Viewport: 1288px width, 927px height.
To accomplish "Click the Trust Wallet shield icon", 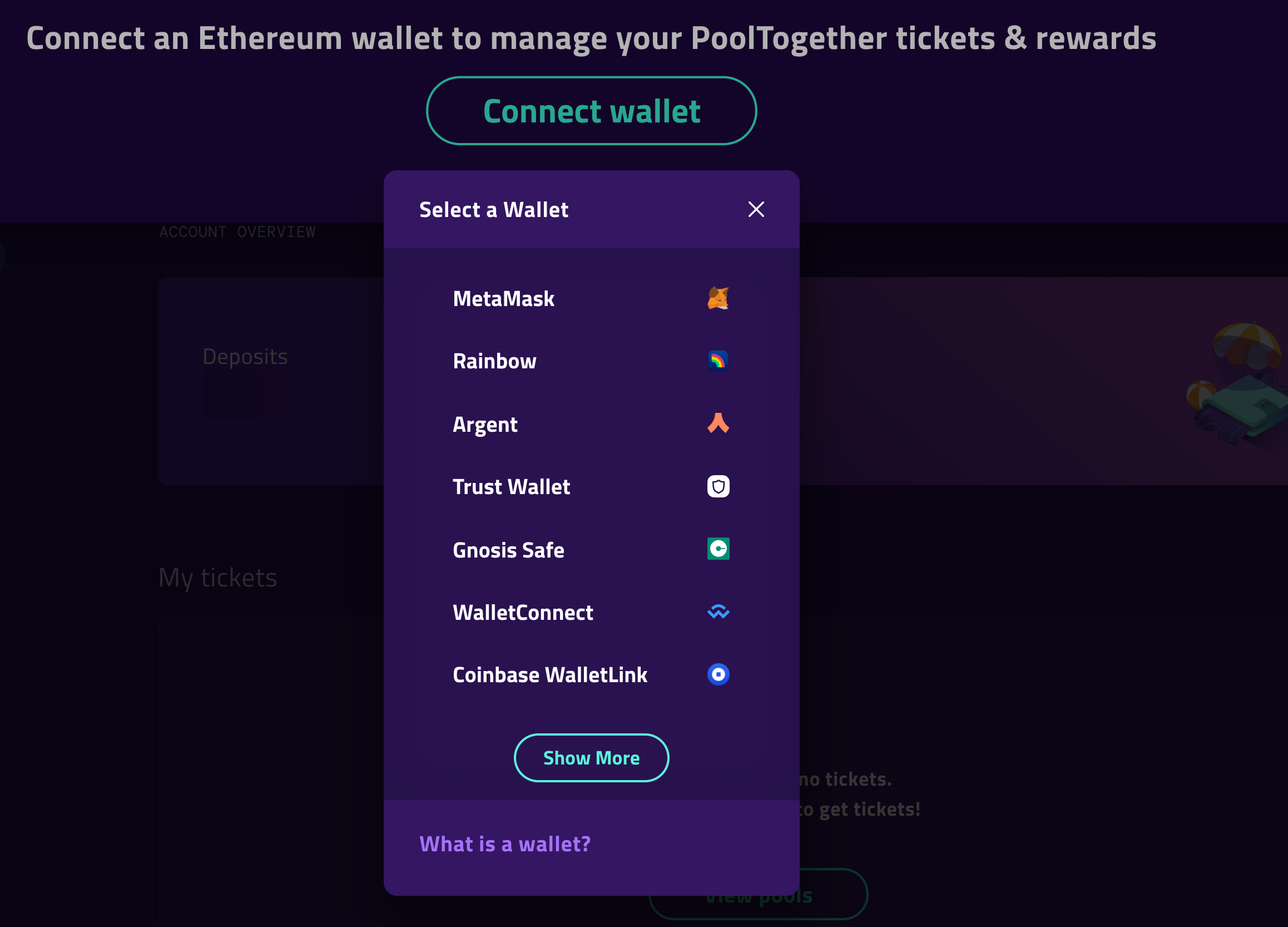I will coord(718,486).
